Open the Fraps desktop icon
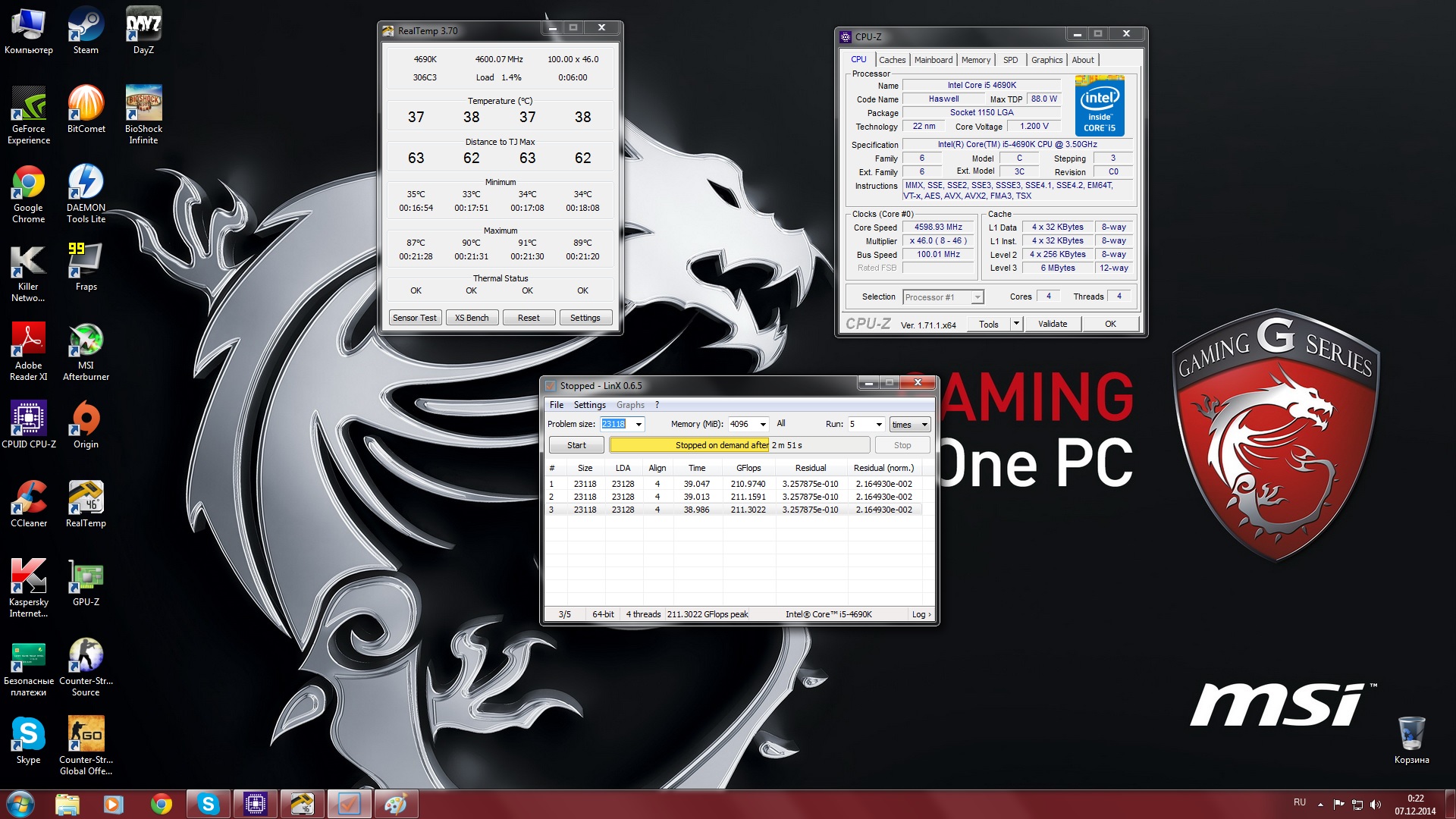Image resolution: width=1456 pixels, height=819 pixels. (86, 267)
